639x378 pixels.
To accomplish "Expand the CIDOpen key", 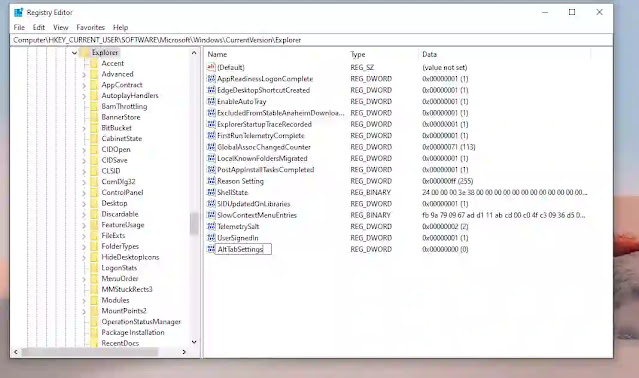I will [x=84, y=150].
